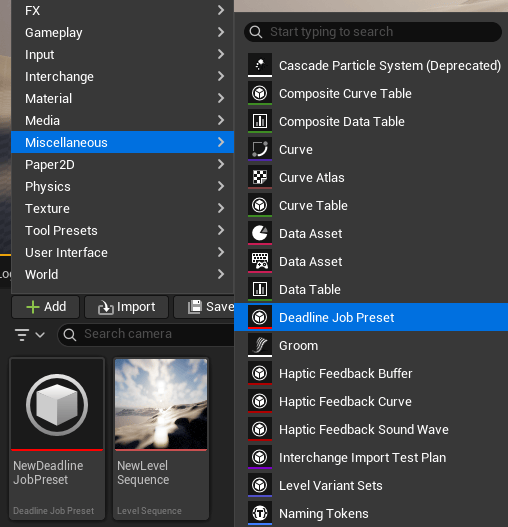
Task: Choose Deadline Job Preset menu entry
Action: click(x=371, y=317)
